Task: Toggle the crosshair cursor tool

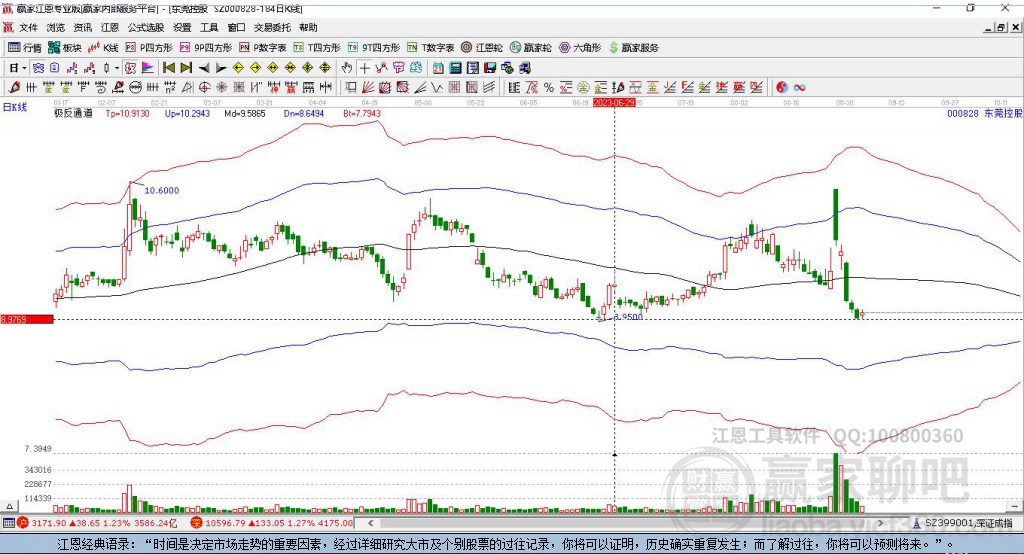Action: click(x=364, y=68)
